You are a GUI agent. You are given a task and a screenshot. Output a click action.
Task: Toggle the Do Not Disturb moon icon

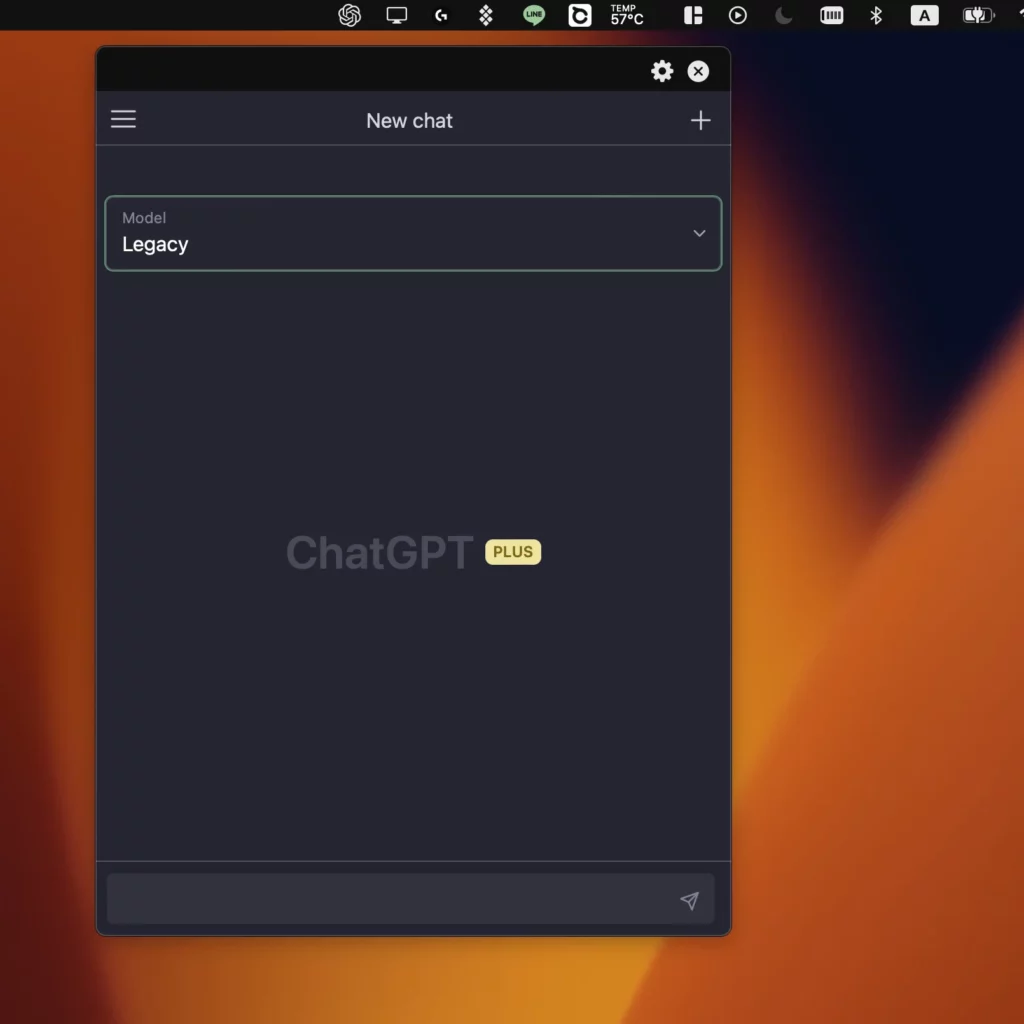tap(783, 15)
